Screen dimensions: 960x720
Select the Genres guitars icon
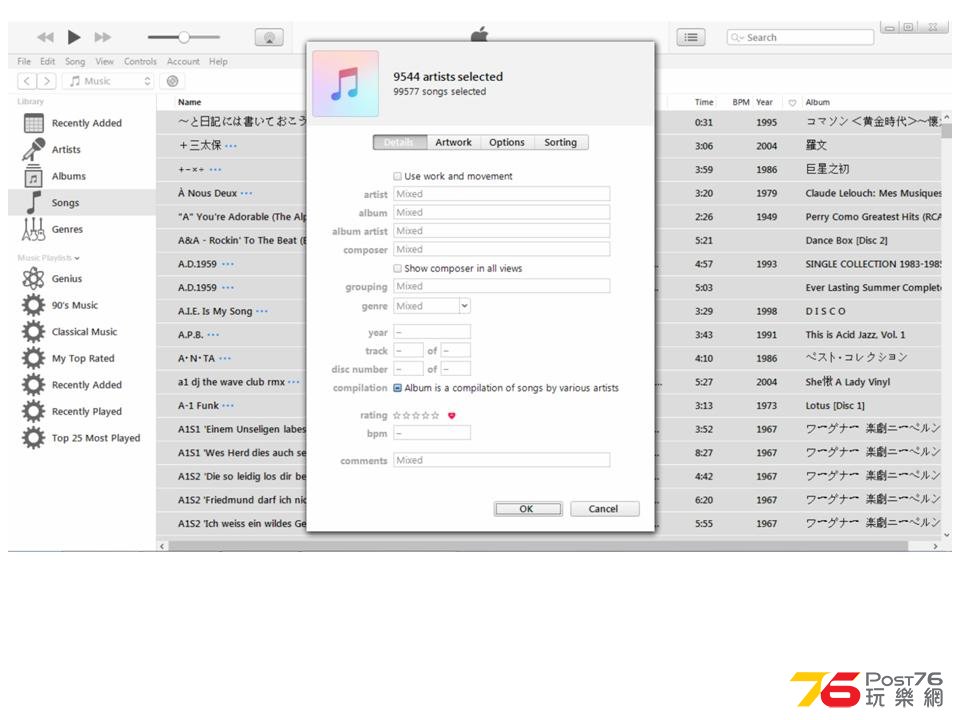click(34, 230)
